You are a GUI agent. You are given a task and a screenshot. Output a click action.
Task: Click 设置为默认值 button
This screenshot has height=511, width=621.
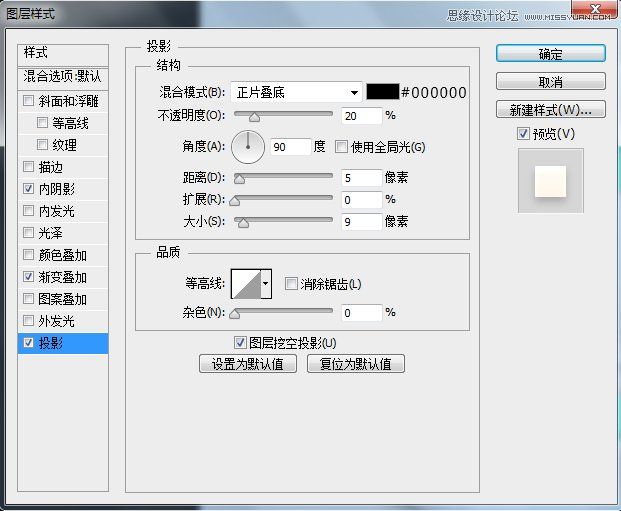click(x=248, y=364)
